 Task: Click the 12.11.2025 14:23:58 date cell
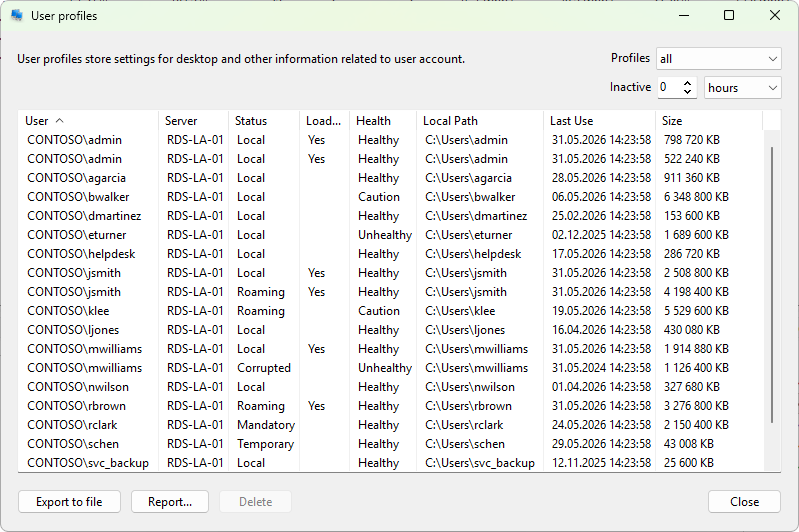[601, 463]
